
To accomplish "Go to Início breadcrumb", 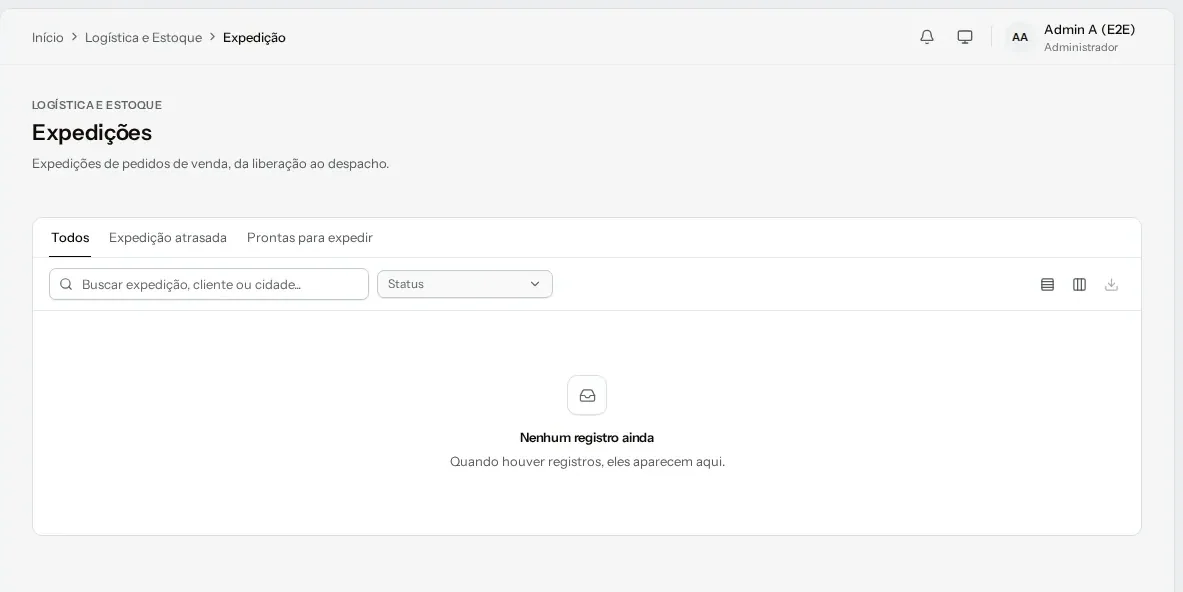I will (48, 38).
